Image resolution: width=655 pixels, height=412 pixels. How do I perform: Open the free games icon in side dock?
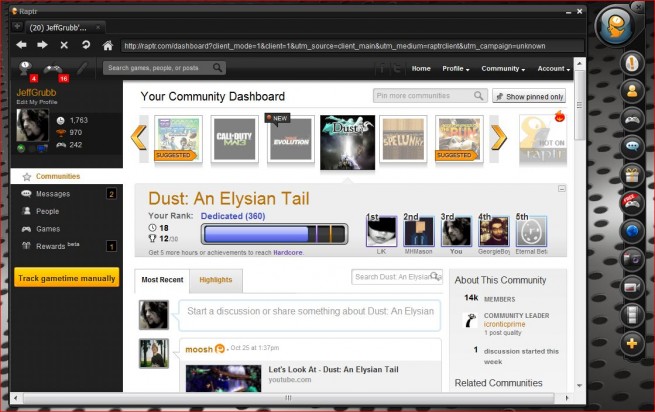632,203
